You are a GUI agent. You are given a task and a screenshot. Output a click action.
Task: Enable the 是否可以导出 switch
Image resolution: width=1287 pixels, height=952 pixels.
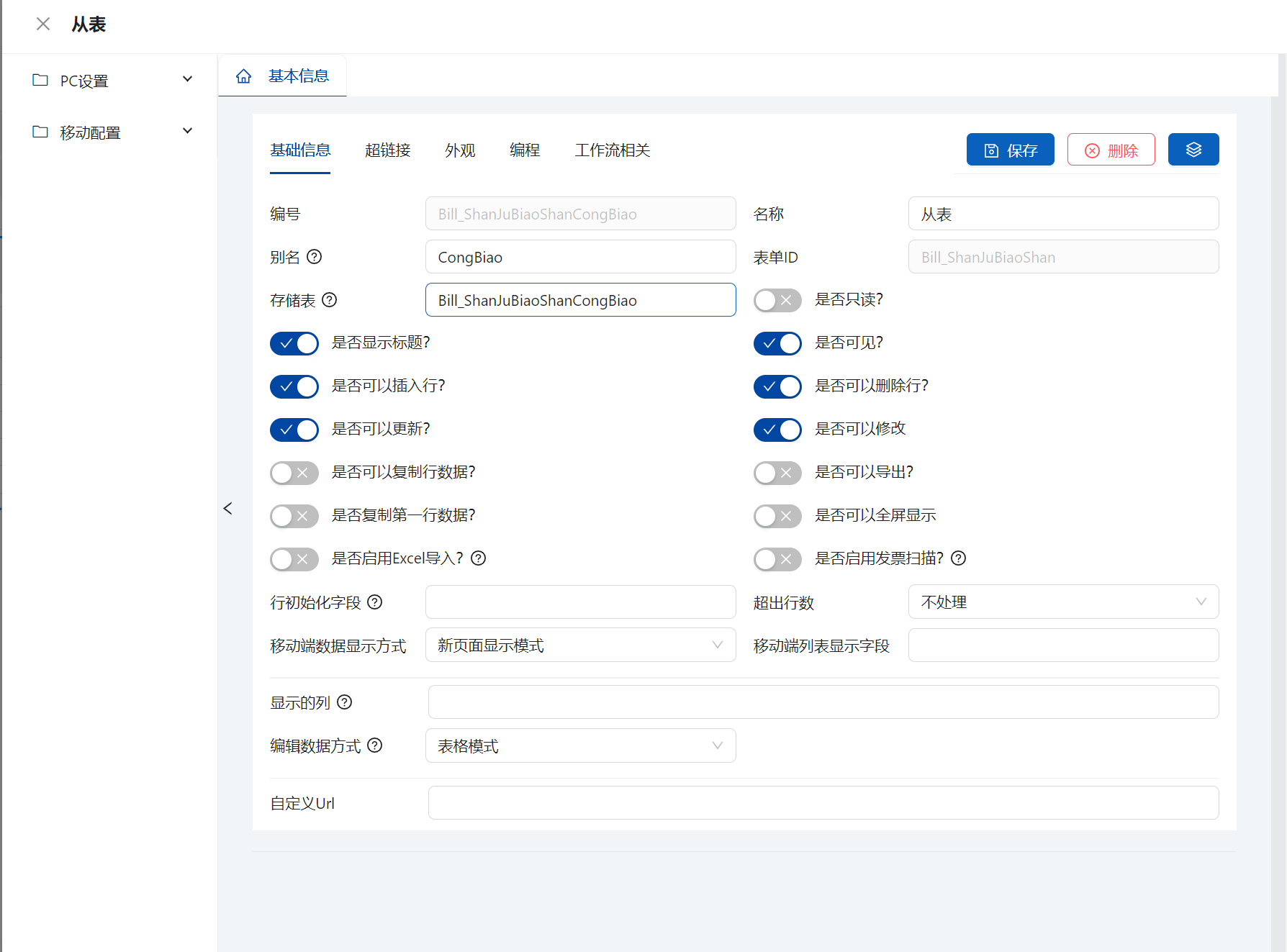[x=777, y=473]
